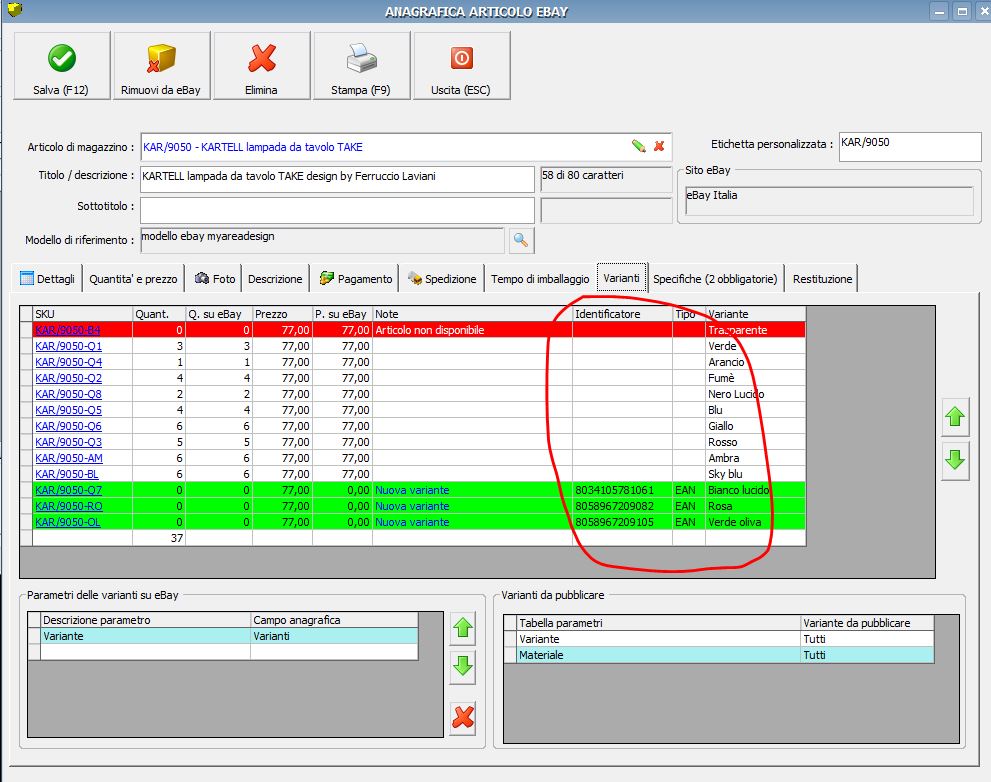Screen dimensions: 991x782
Task: Click identifier cell 8034105781061
Action: tap(623, 490)
